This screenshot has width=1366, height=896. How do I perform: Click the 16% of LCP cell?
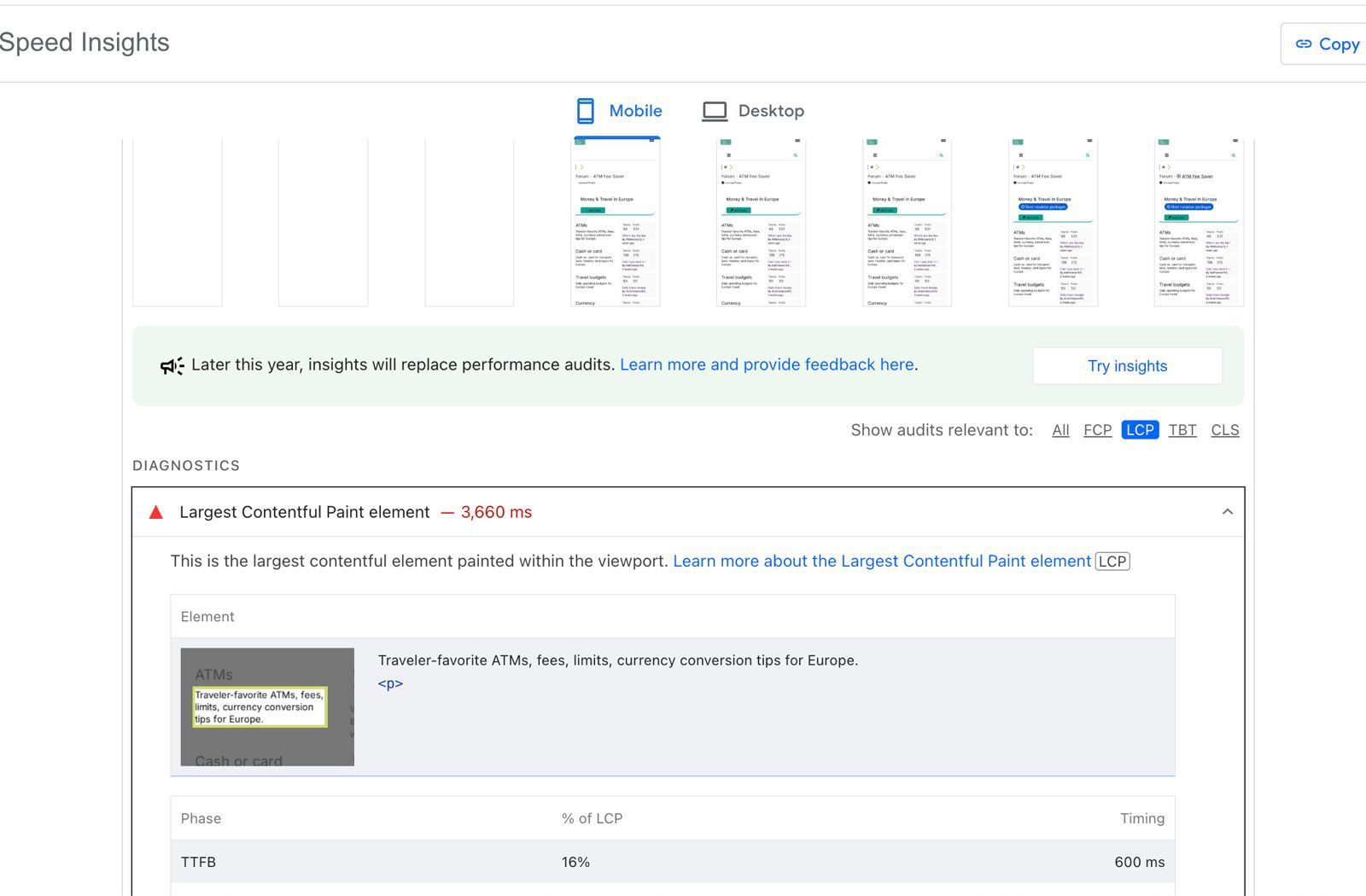click(575, 862)
